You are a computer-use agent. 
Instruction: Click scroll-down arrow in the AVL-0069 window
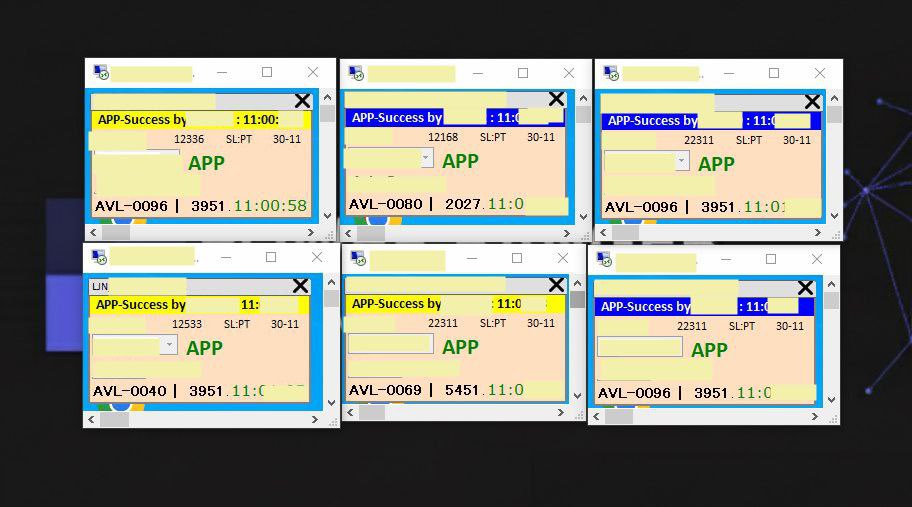(x=578, y=396)
